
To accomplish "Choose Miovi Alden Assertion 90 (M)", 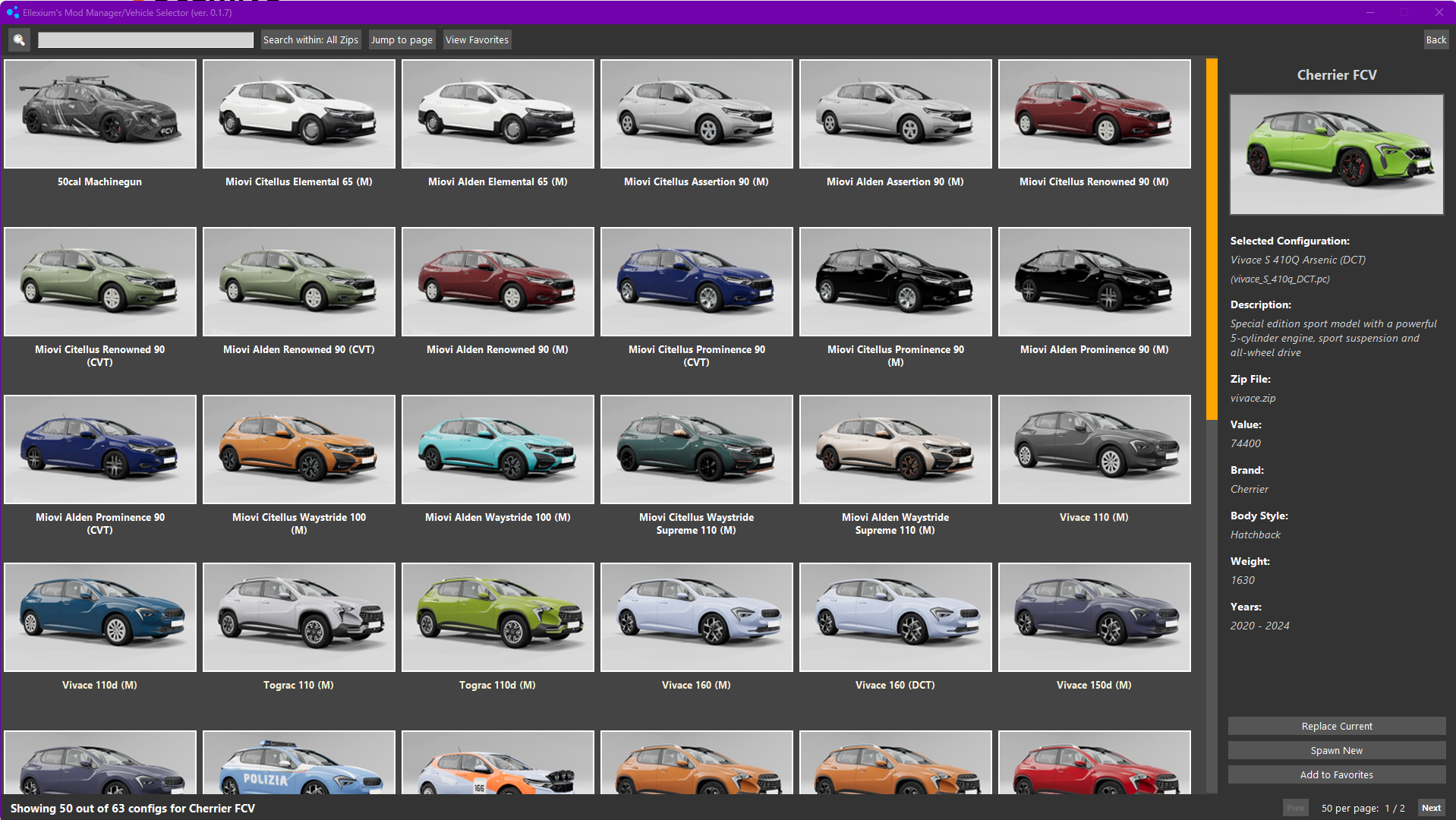I will (896, 114).
